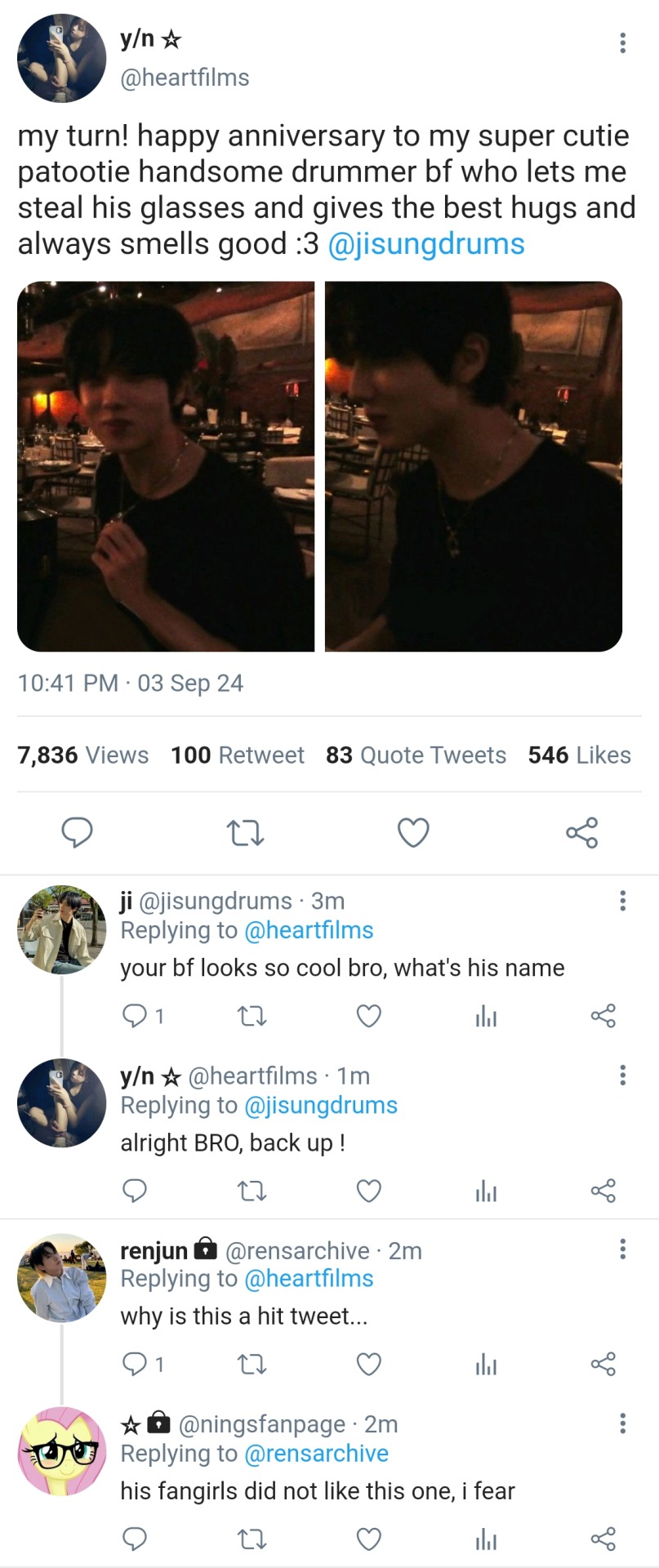View the 546 Likes list
The width and height of the screenshot is (659, 1568).
(579, 755)
